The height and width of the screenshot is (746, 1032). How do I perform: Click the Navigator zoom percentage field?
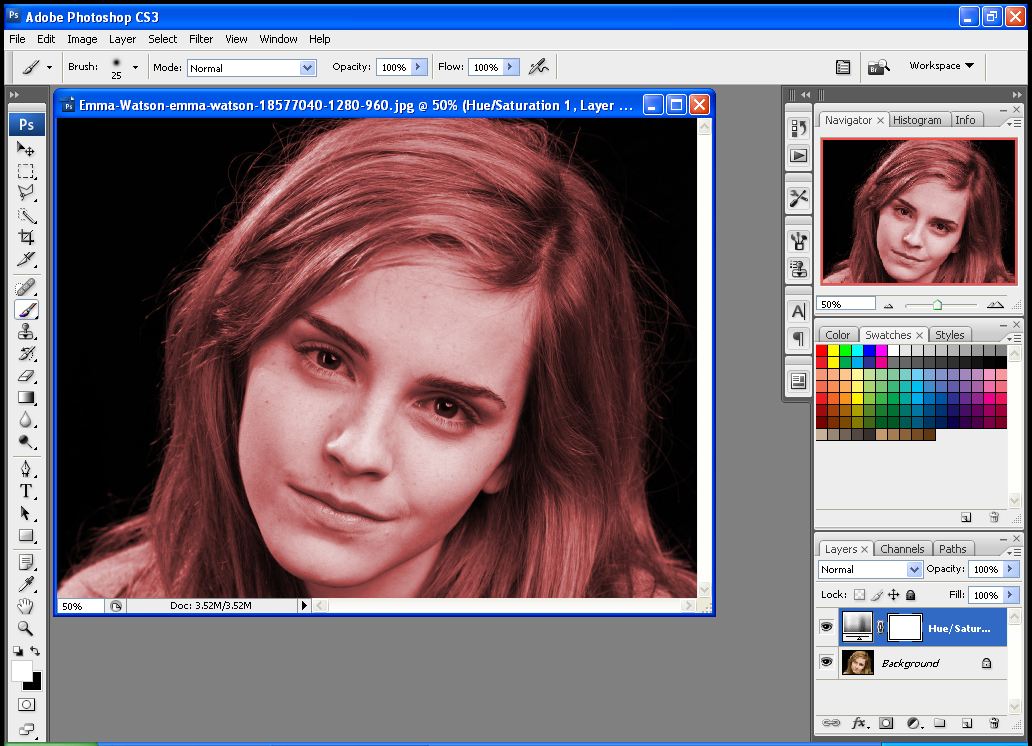point(846,304)
